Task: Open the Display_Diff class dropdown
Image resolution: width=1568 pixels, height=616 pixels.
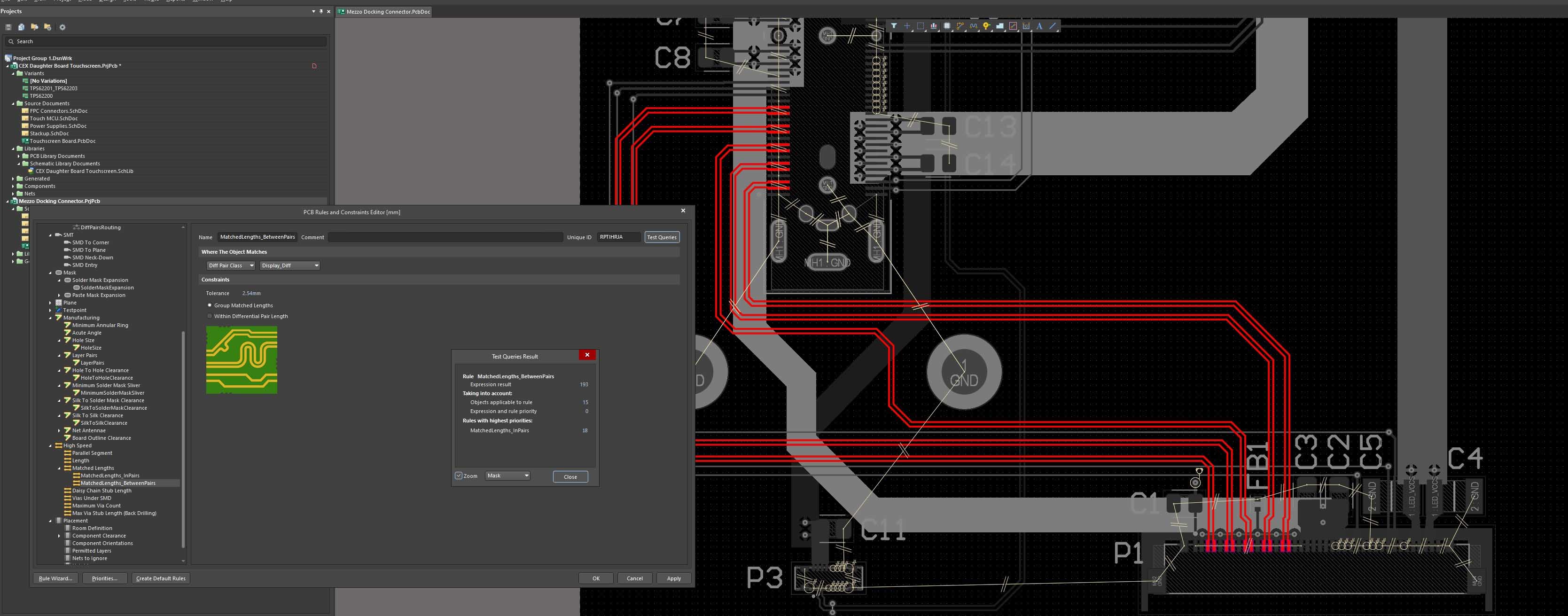Action: (290, 265)
